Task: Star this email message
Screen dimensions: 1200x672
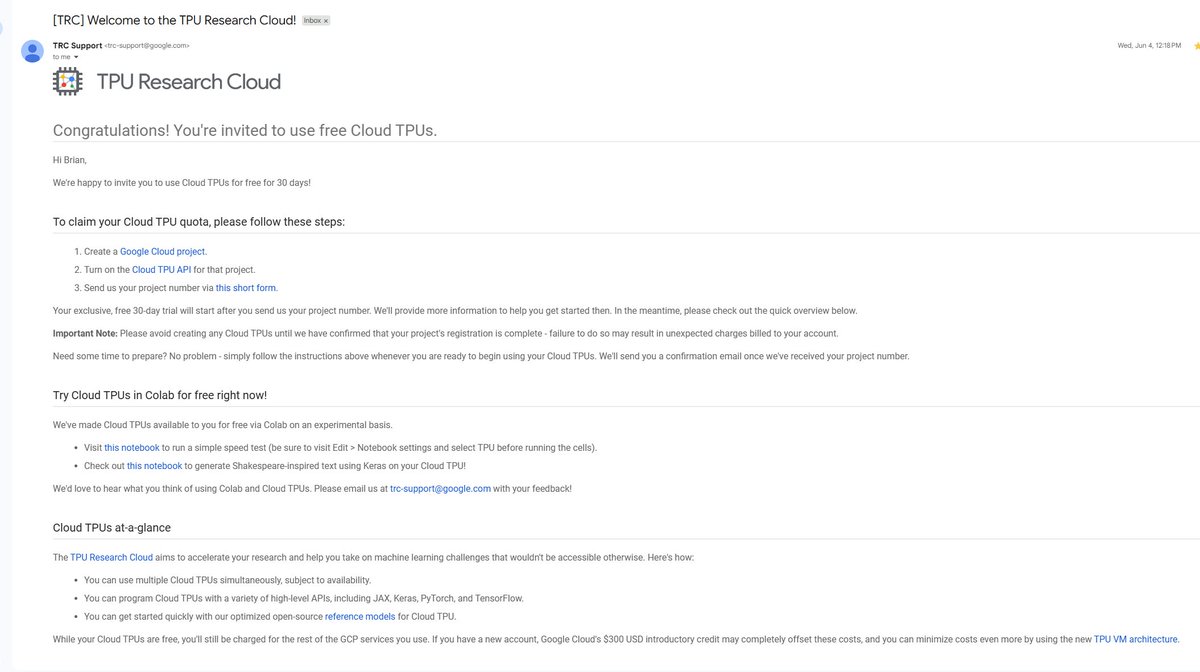Action: point(1196,46)
